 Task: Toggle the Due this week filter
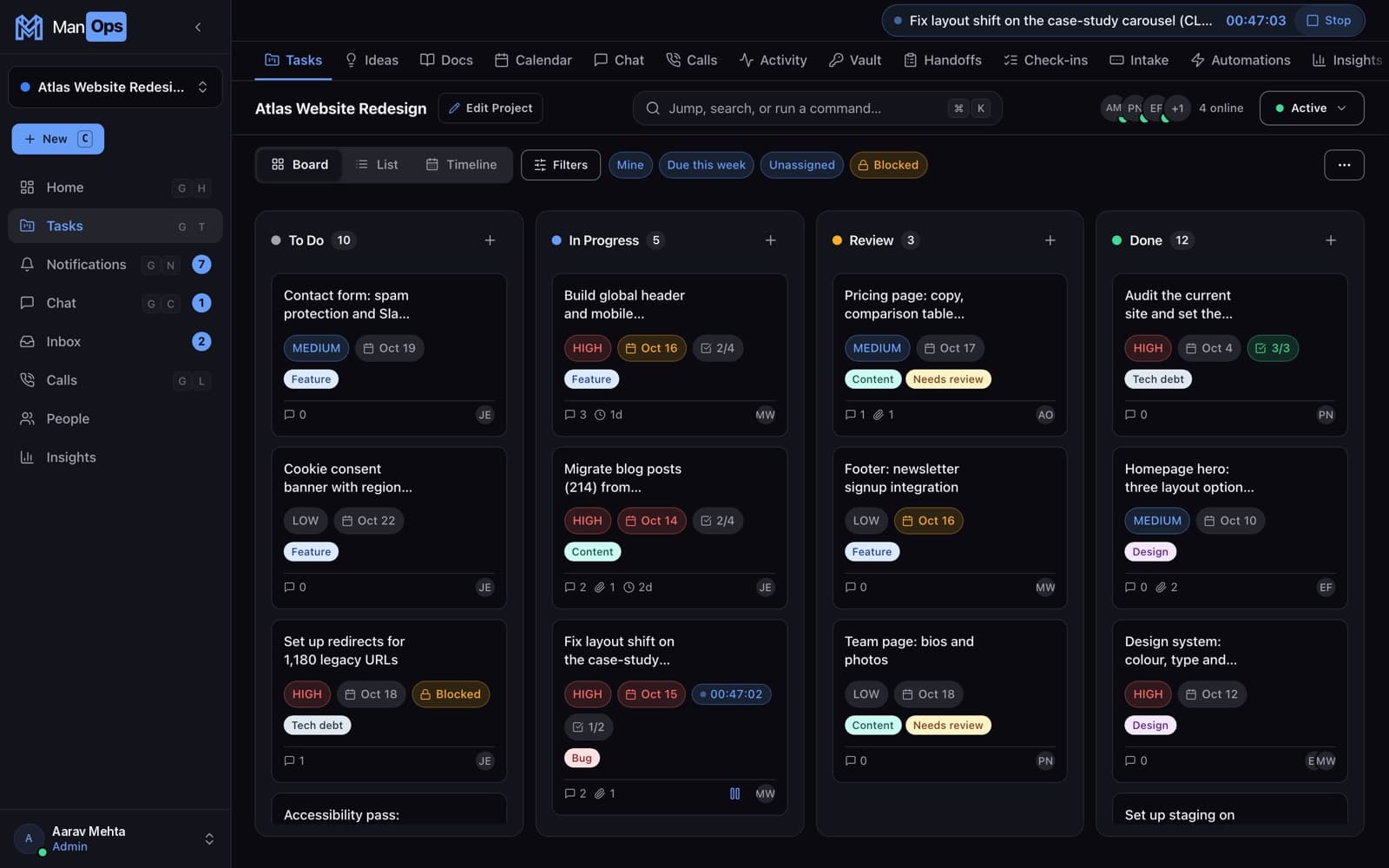(706, 165)
